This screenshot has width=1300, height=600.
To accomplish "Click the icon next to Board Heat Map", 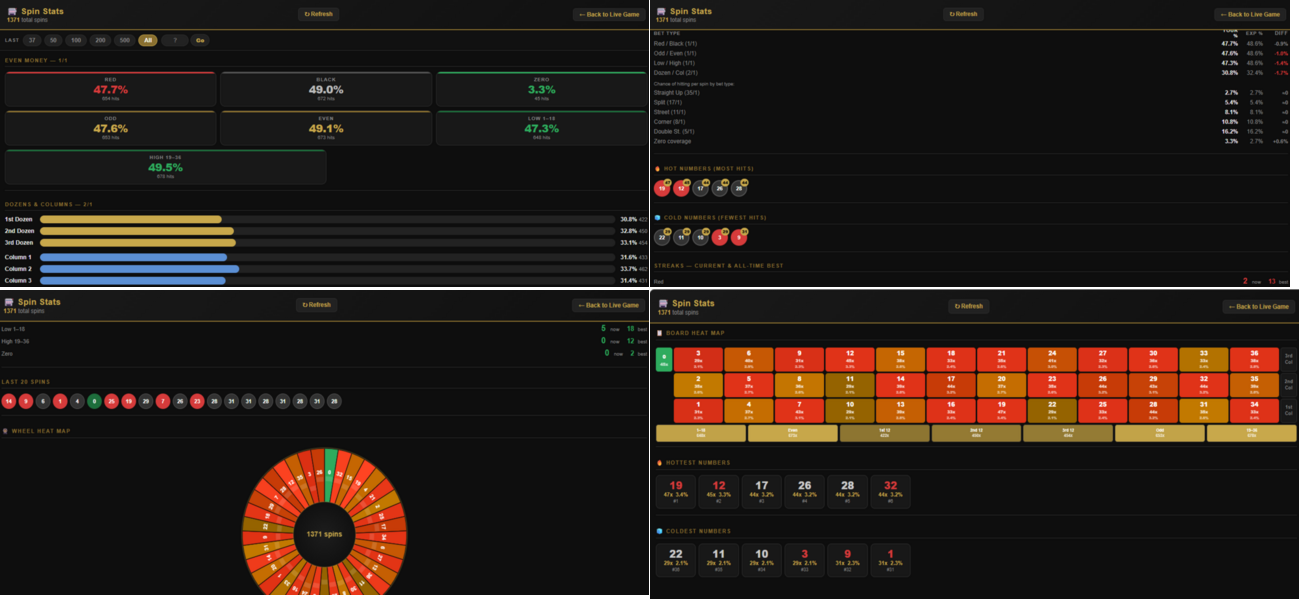I will [658, 333].
